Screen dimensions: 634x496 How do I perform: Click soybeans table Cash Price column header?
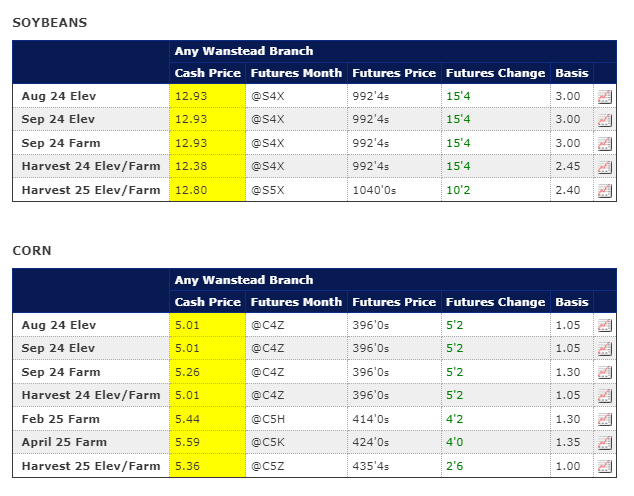(x=207, y=73)
